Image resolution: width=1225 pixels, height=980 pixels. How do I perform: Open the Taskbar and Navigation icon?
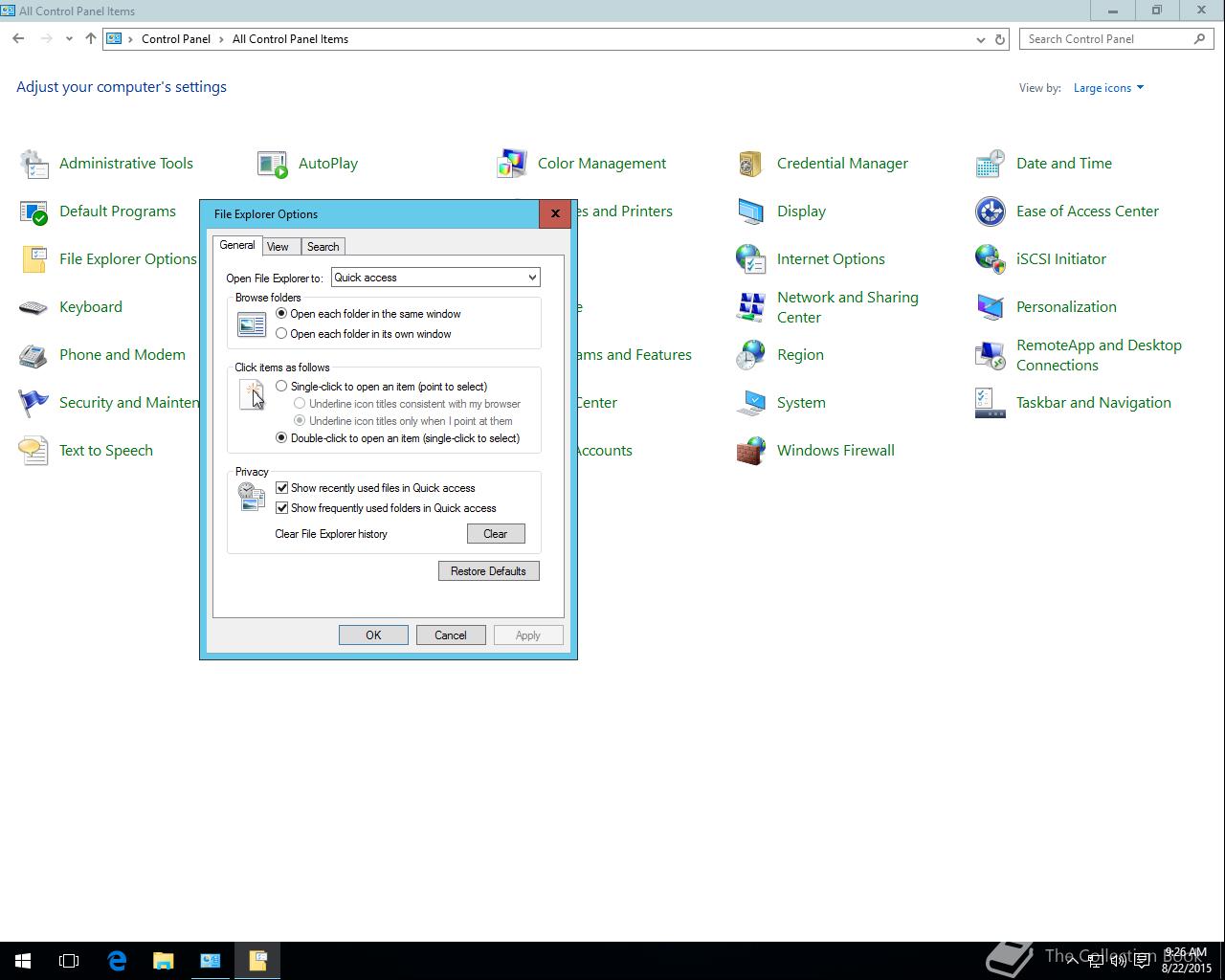click(991, 403)
